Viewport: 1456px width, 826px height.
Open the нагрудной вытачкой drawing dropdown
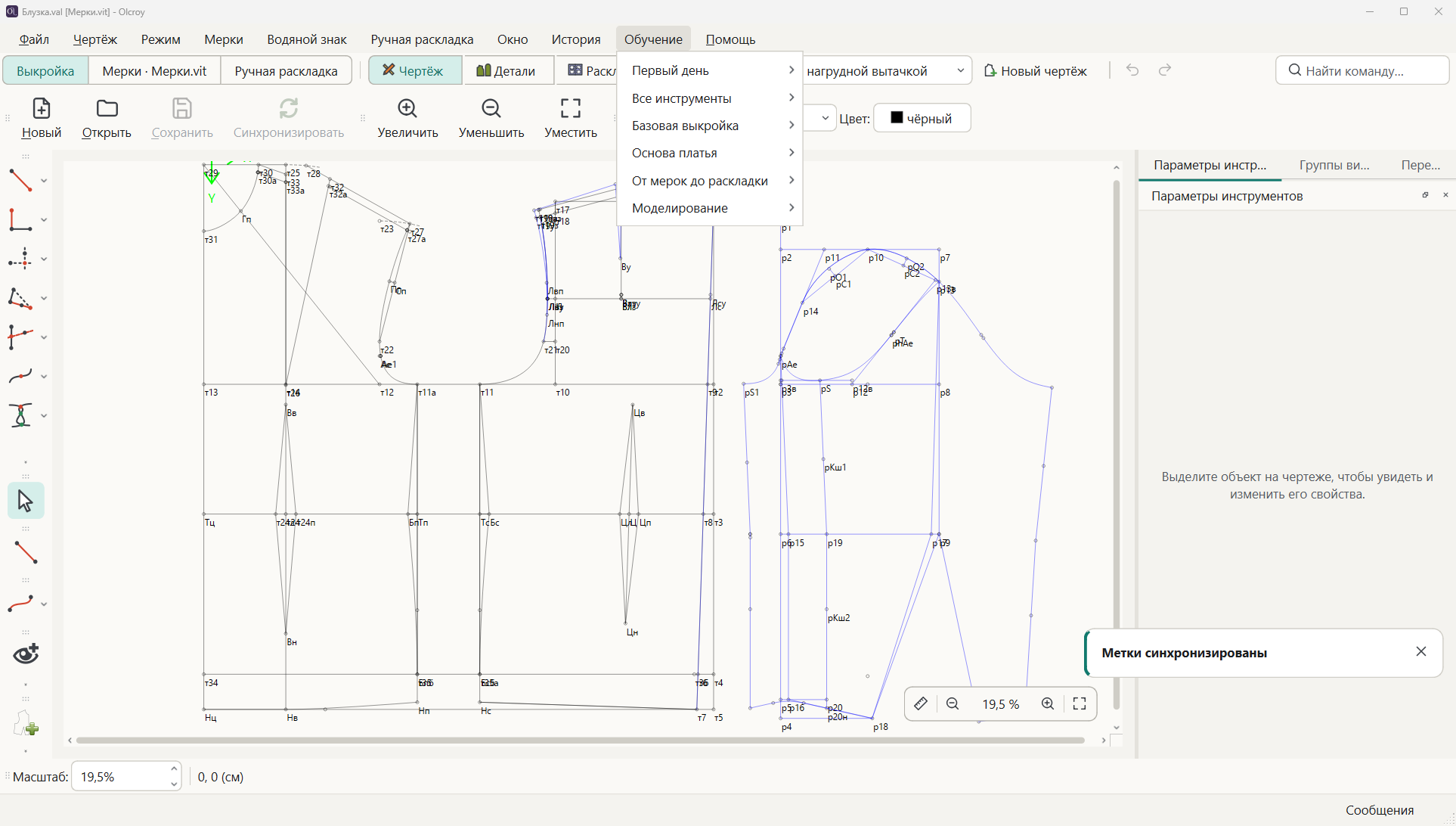point(886,70)
